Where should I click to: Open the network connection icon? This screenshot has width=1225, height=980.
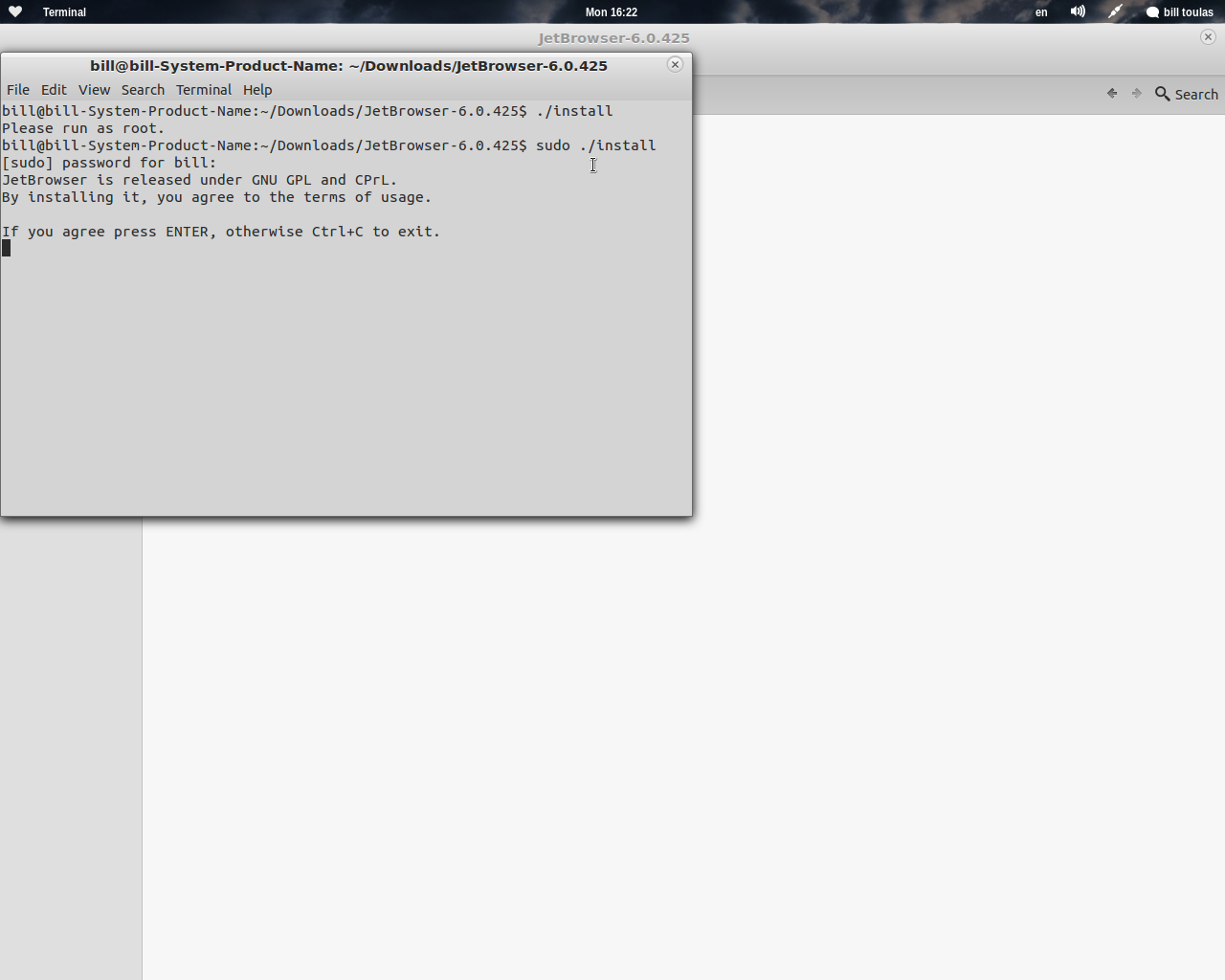click(1115, 11)
